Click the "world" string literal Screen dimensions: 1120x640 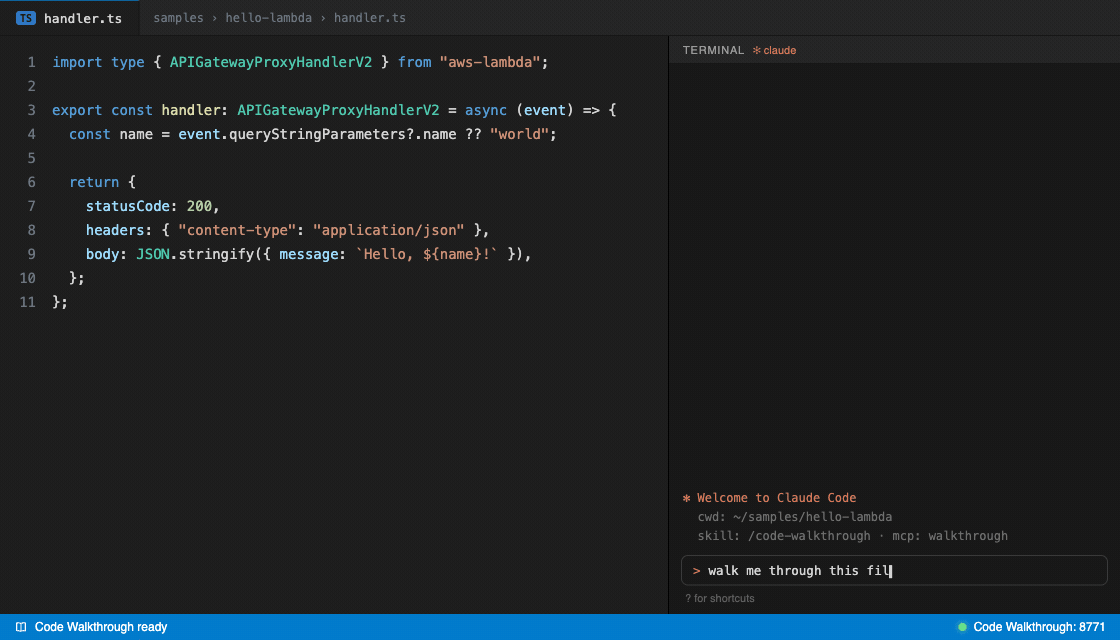519,134
